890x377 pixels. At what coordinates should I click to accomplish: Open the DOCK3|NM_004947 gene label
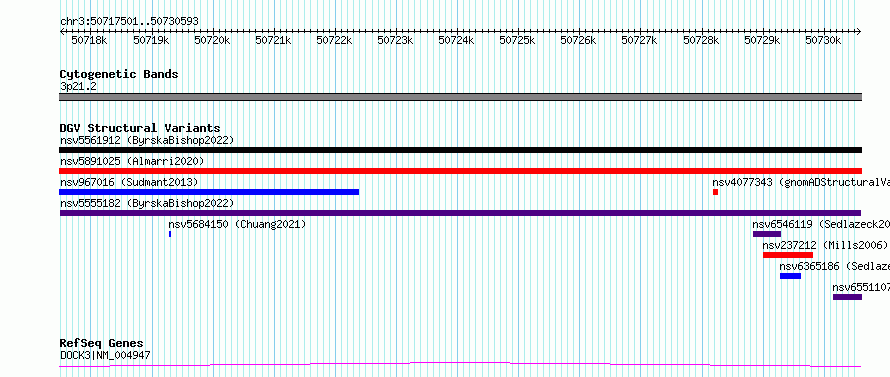[x=105, y=355]
